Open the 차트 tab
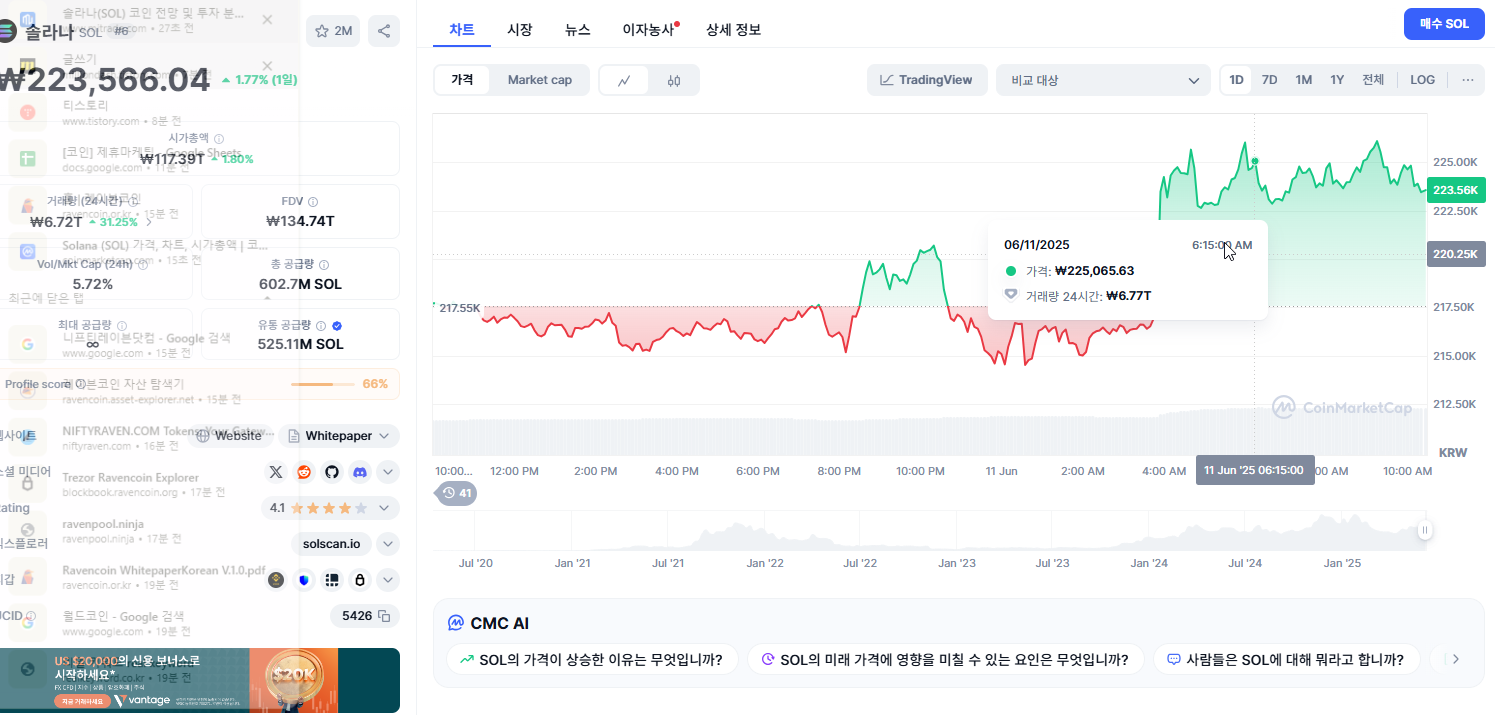Image resolution: width=1495 pixels, height=715 pixels. (x=462, y=30)
